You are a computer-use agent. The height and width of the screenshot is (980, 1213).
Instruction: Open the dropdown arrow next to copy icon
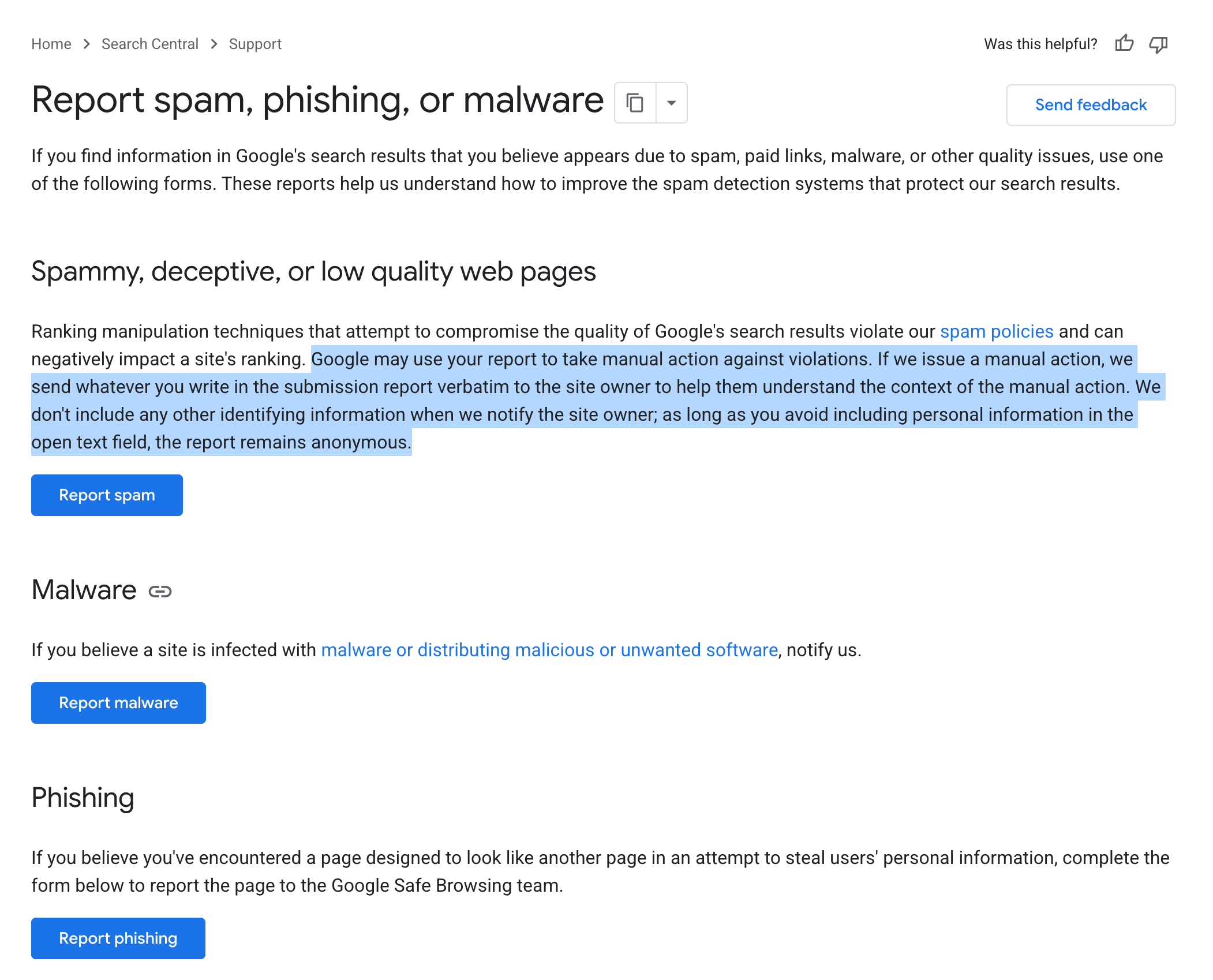coord(671,103)
